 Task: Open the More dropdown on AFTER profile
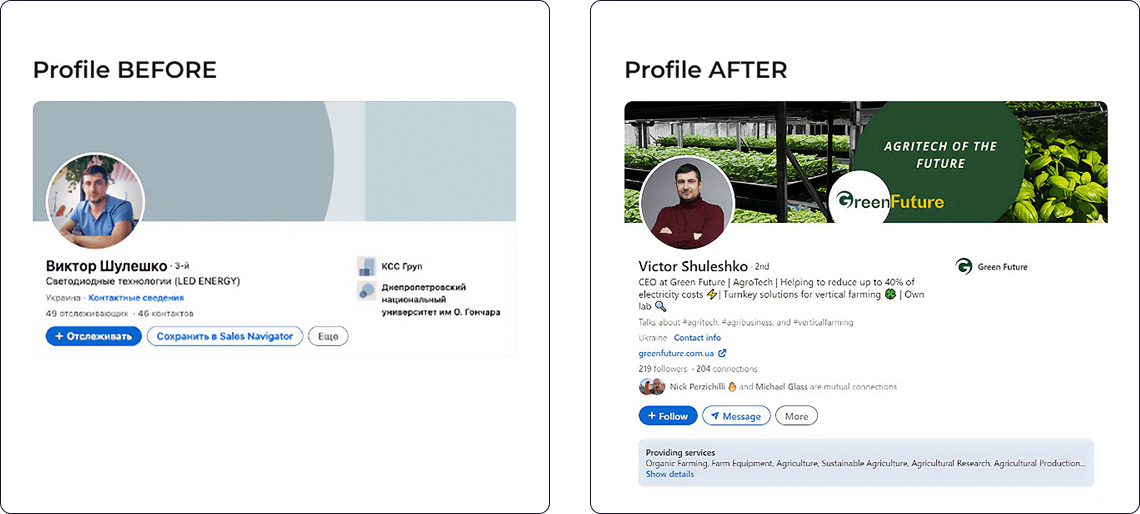(x=796, y=416)
